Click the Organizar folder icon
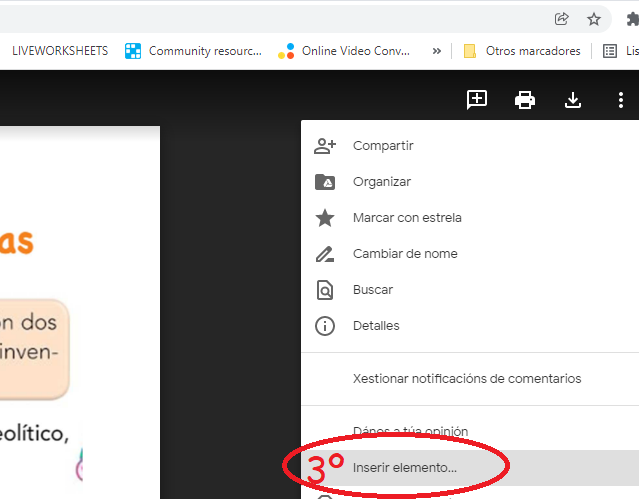The image size is (639, 499). click(x=325, y=182)
